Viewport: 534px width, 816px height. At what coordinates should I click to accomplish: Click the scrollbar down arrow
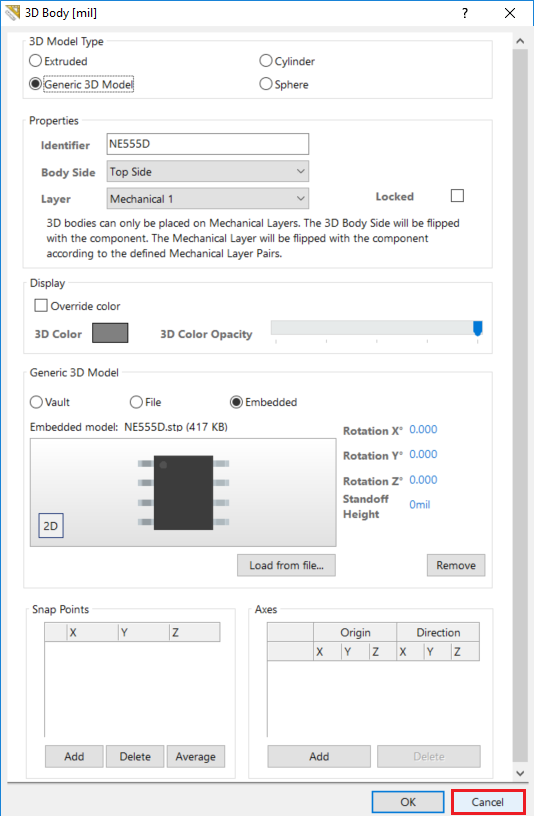coord(520,773)
